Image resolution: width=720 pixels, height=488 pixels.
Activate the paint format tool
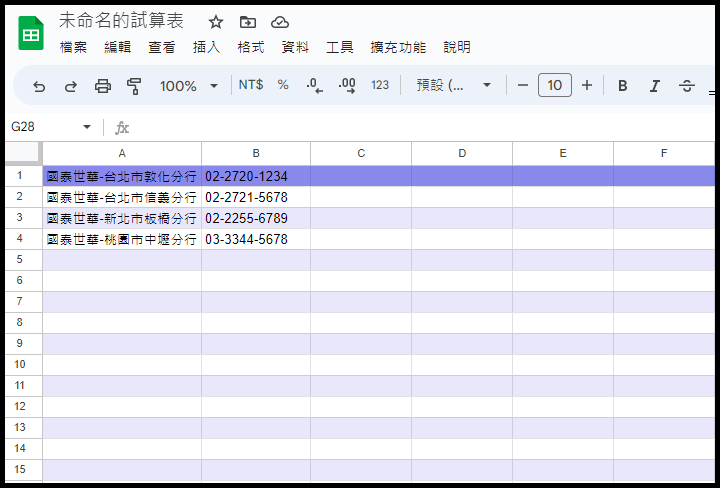click(134, 86)
